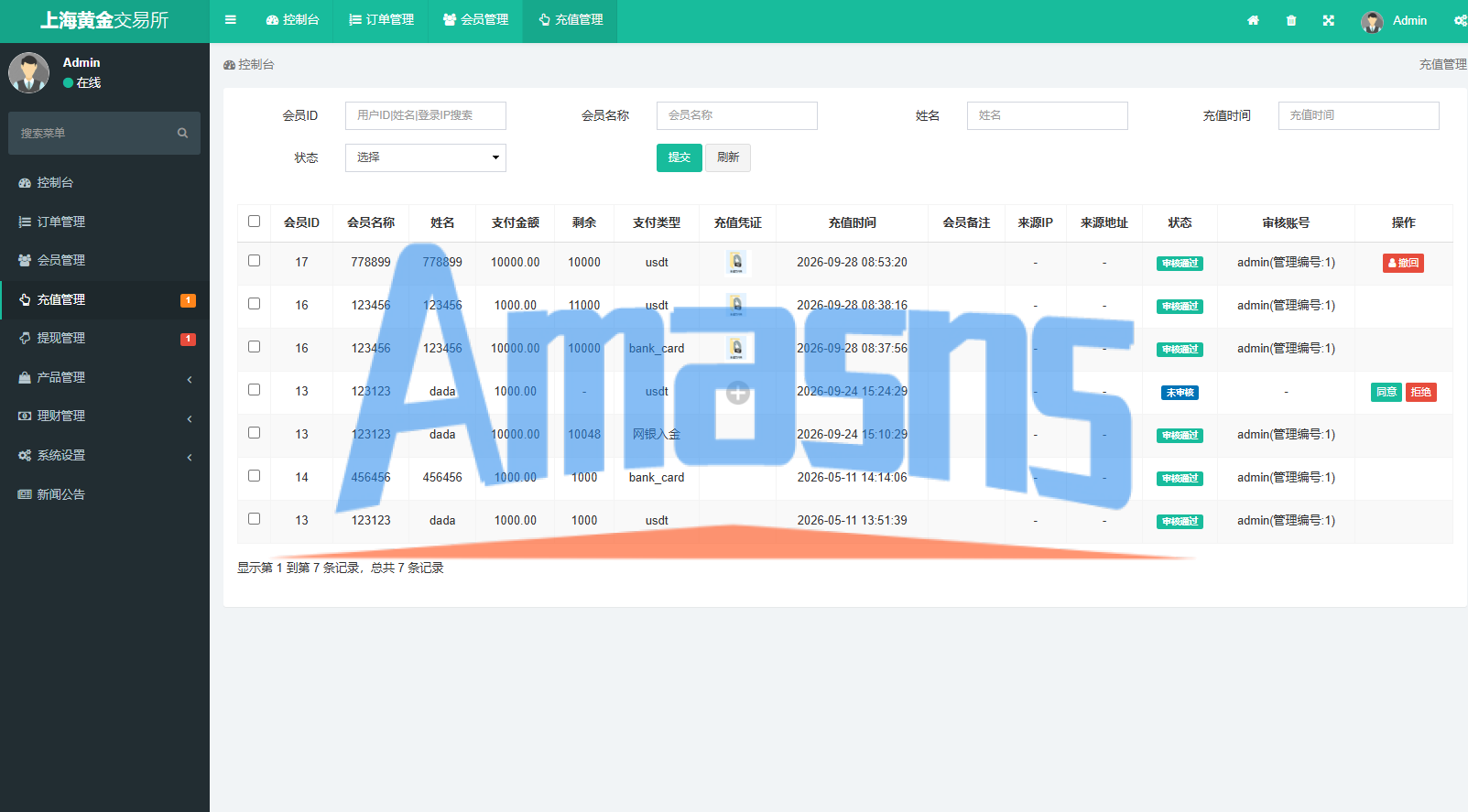This screenshot has height=812, width=1468.
Task: Click the 审核通过 badge in member 778899 row
Action: 1180,264
